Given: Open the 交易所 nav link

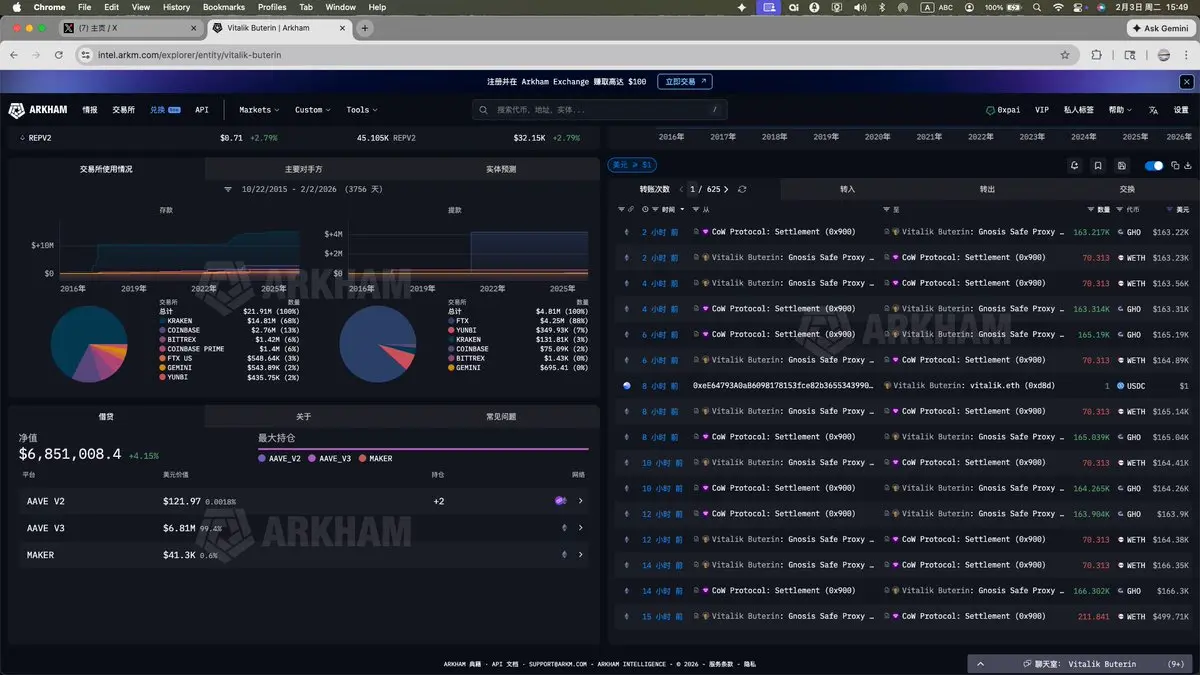Looking at the screenshot, I should (x=123, y=110).
